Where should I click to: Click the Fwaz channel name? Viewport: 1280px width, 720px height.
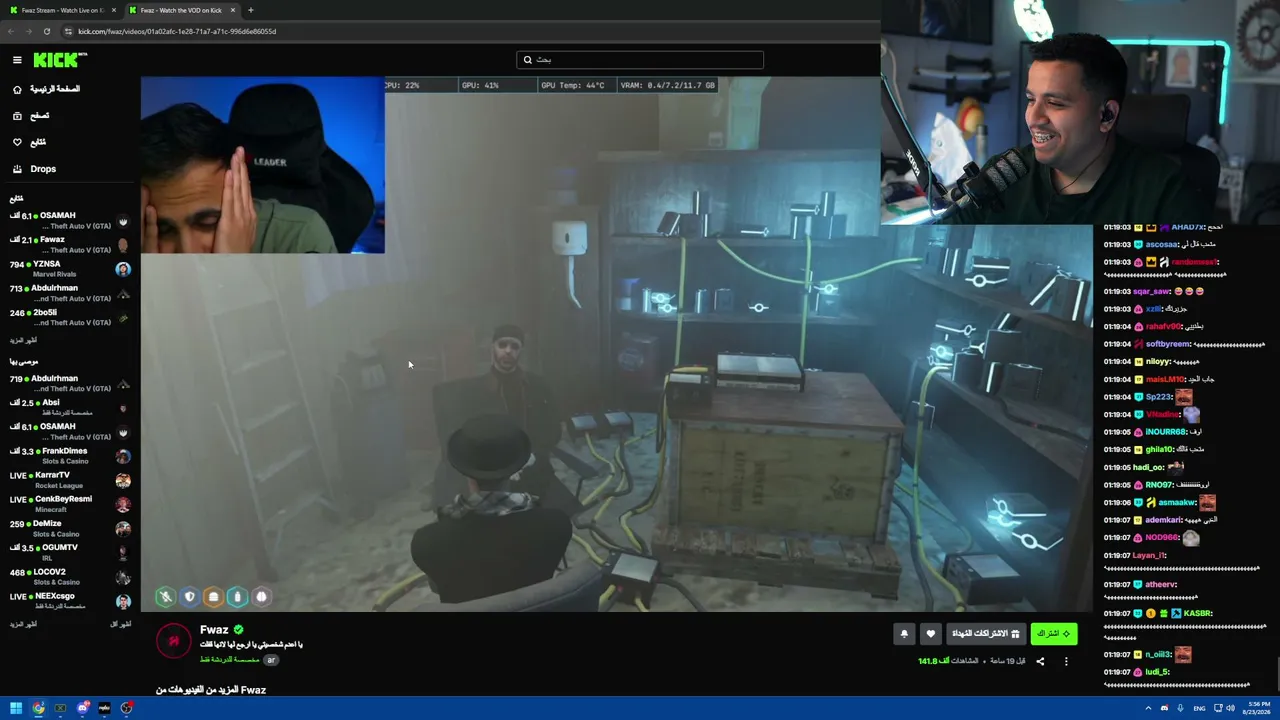point(214,630)
